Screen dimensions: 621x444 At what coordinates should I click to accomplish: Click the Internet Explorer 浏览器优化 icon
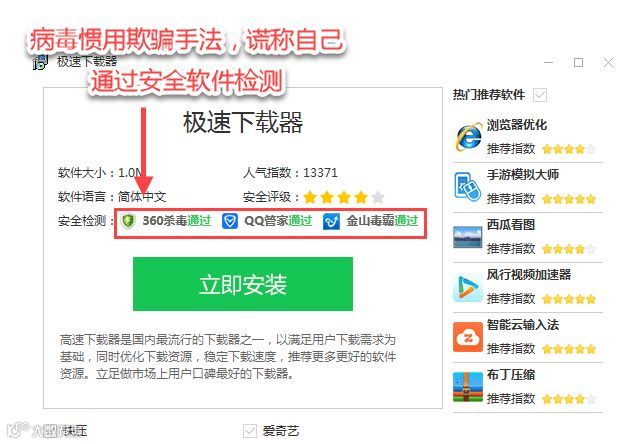click(468, 137)
